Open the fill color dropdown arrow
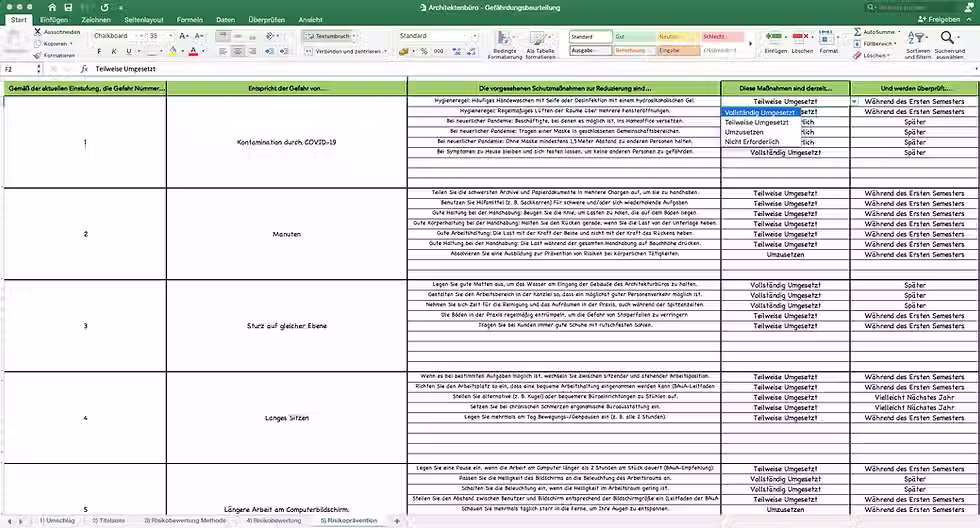 (x=182, y=51)
